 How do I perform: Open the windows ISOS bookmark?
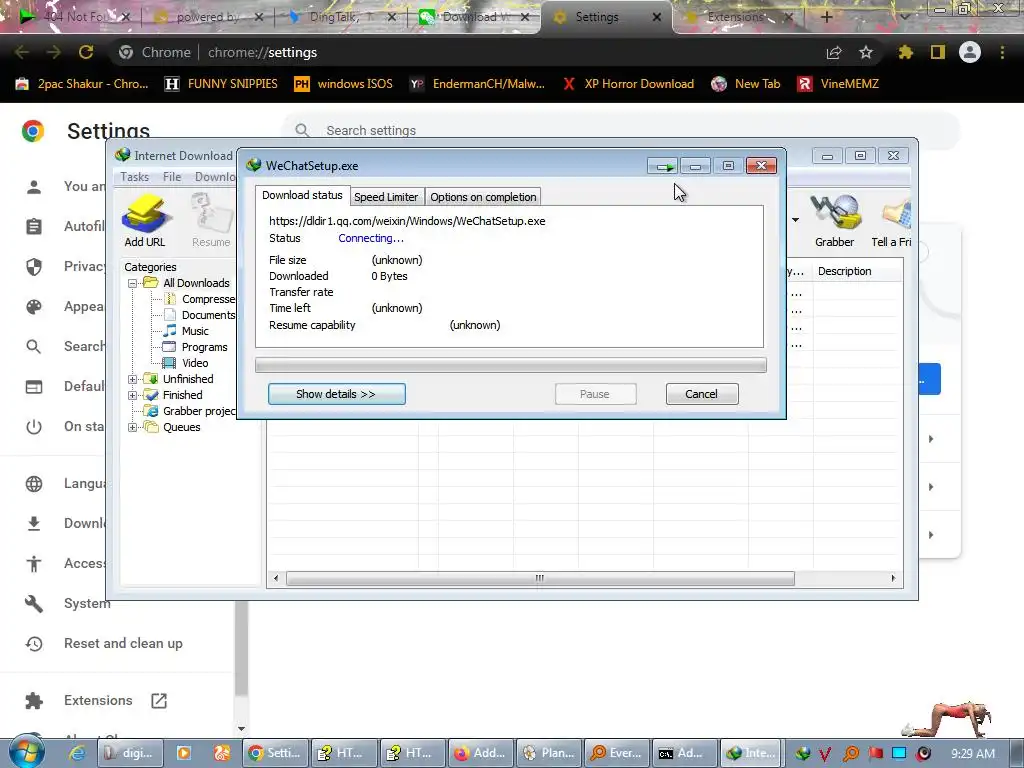[x=344, y=84]
